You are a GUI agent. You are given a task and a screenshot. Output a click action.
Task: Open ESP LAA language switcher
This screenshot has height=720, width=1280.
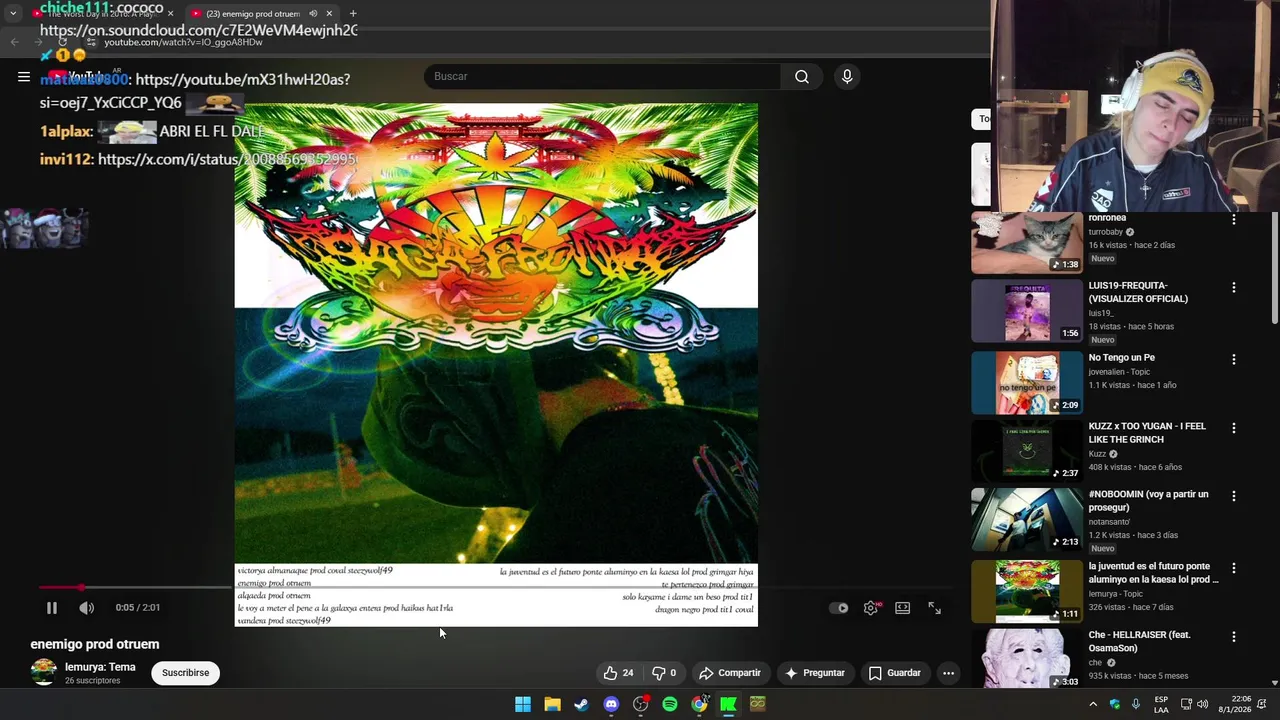[x=1161, y=704]
